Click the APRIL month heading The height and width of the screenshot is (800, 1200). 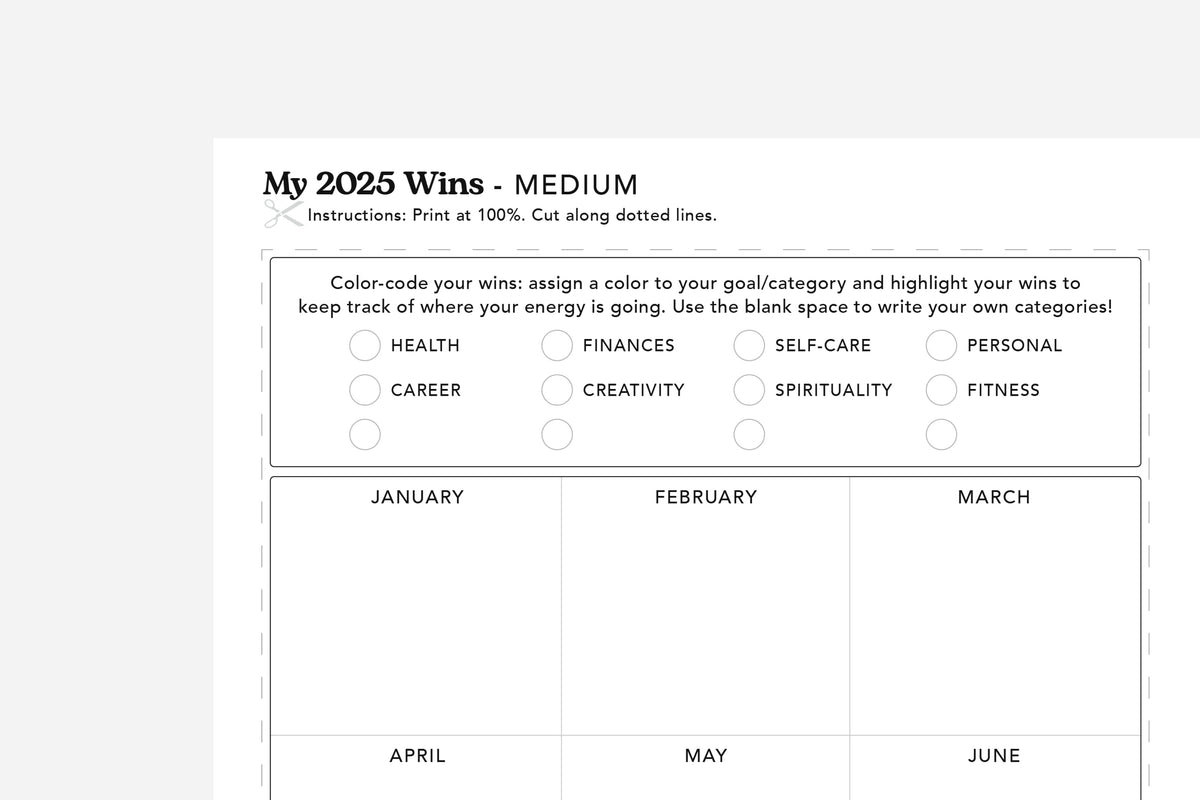[x=417, y=756]
